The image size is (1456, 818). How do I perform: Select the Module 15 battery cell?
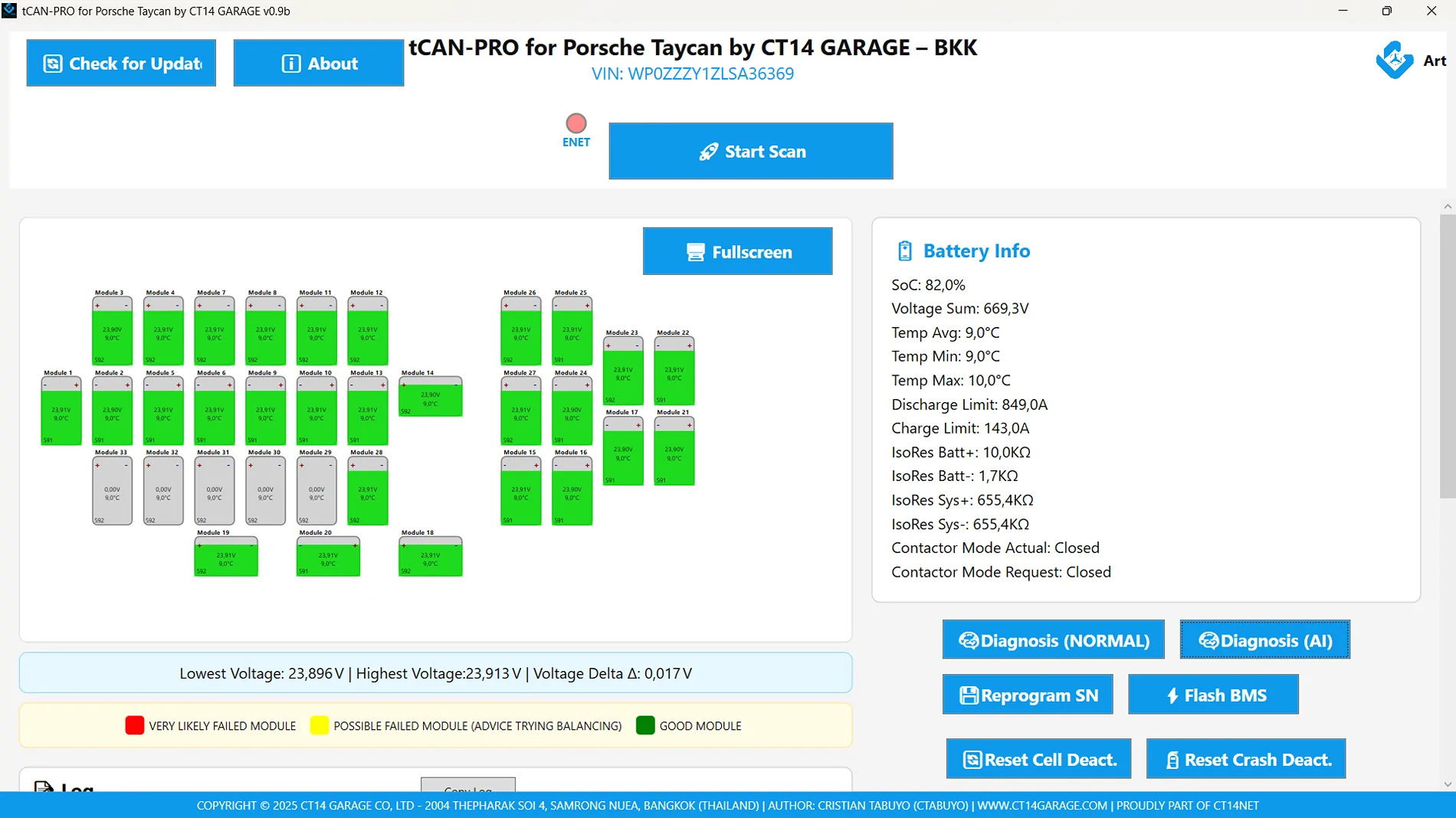point(521,491)
